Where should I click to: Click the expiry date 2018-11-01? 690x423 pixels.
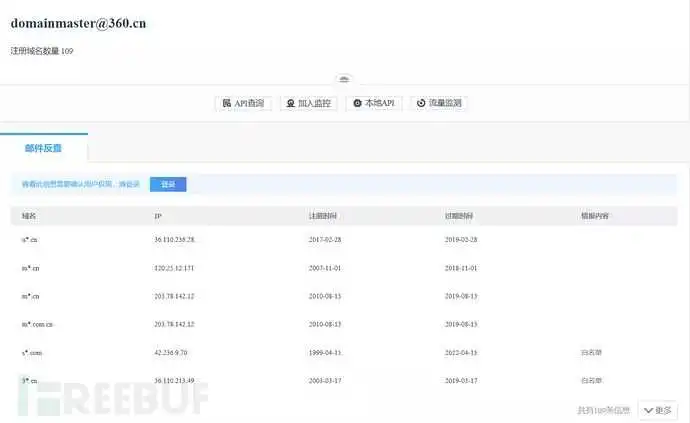tap(461, 268)
